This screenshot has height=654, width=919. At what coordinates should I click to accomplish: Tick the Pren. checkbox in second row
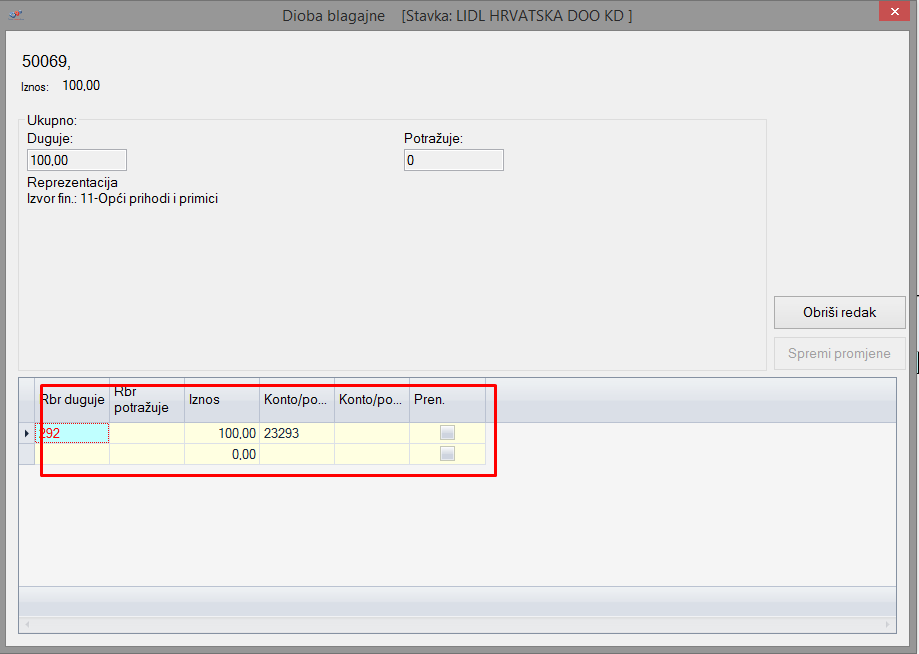pos(447,454)
